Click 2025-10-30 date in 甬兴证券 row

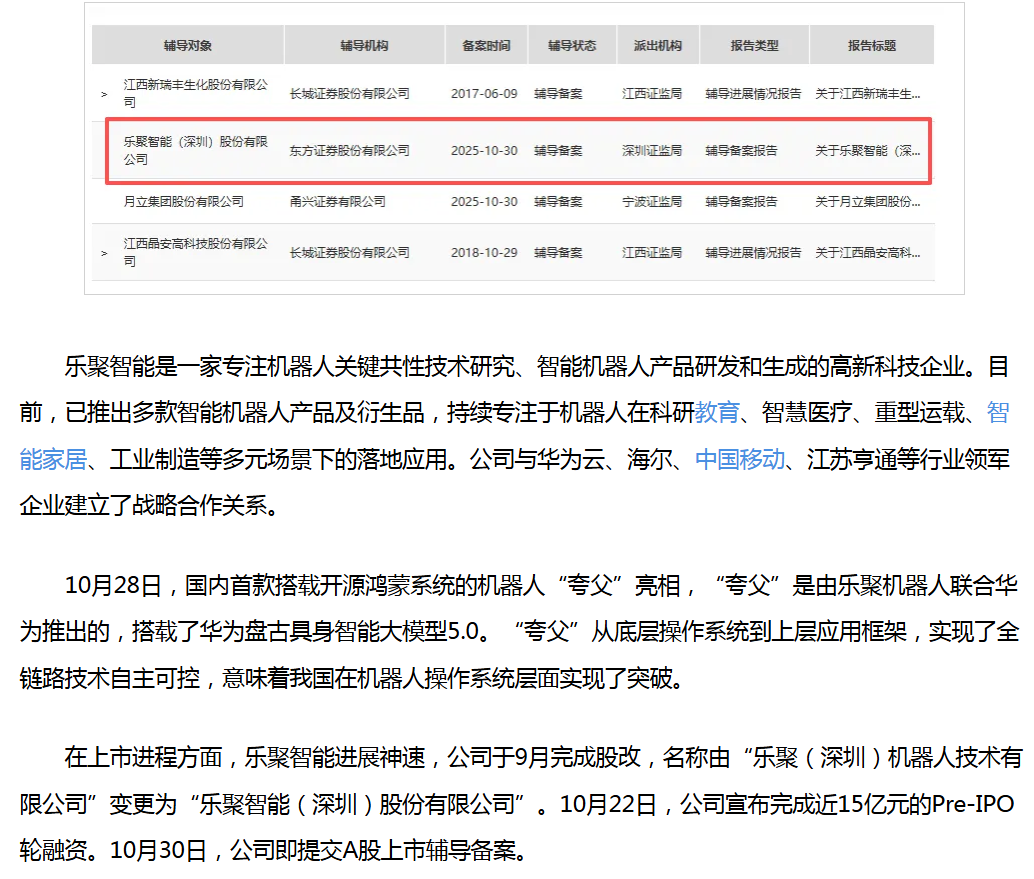coord(484,201)
